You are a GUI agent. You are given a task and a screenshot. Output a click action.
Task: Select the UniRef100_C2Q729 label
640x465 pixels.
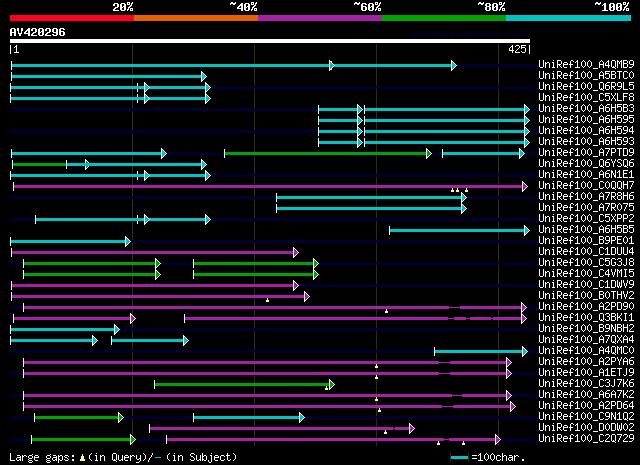(586, 439)
